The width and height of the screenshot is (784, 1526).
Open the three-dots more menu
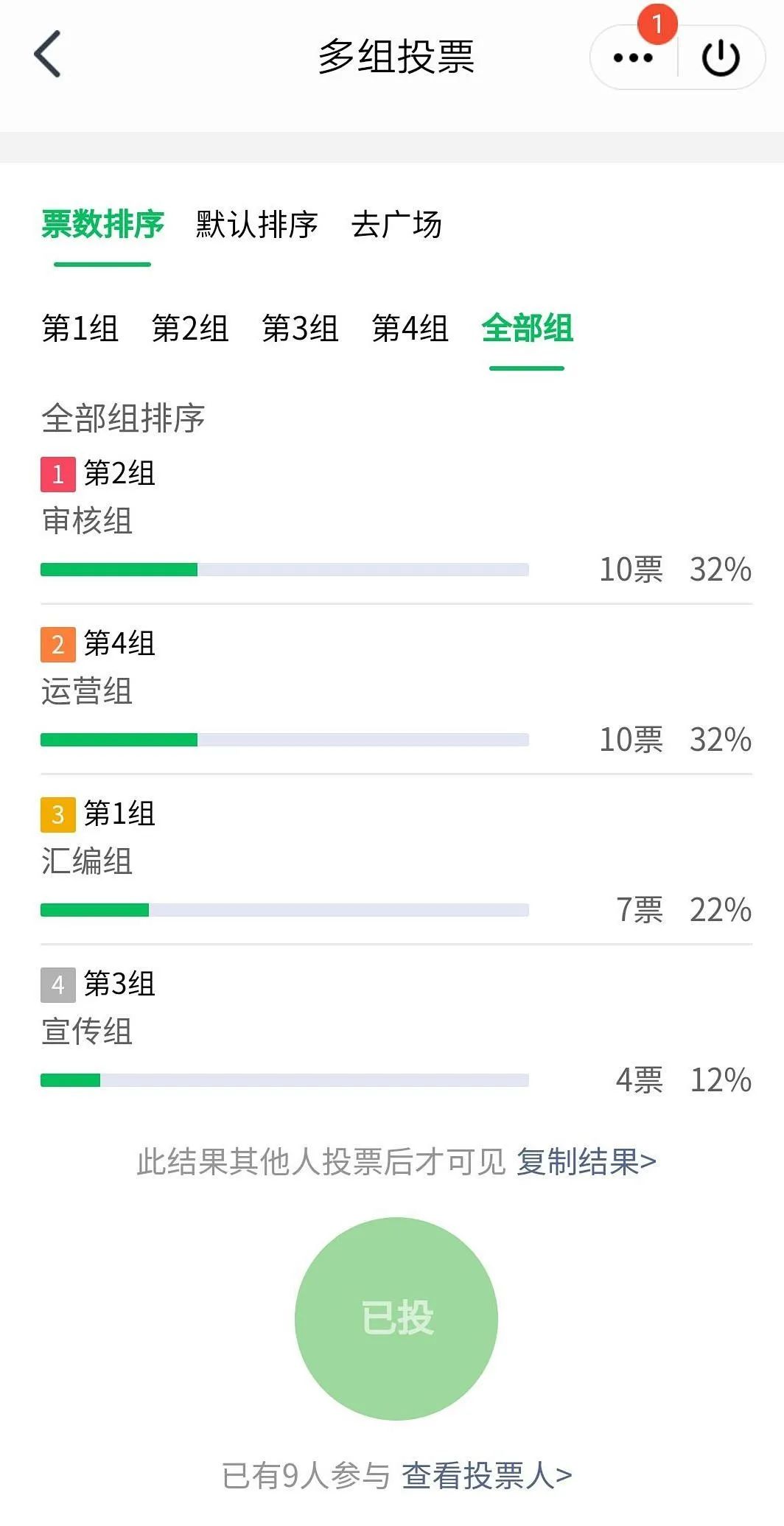[x=633, y=58]
